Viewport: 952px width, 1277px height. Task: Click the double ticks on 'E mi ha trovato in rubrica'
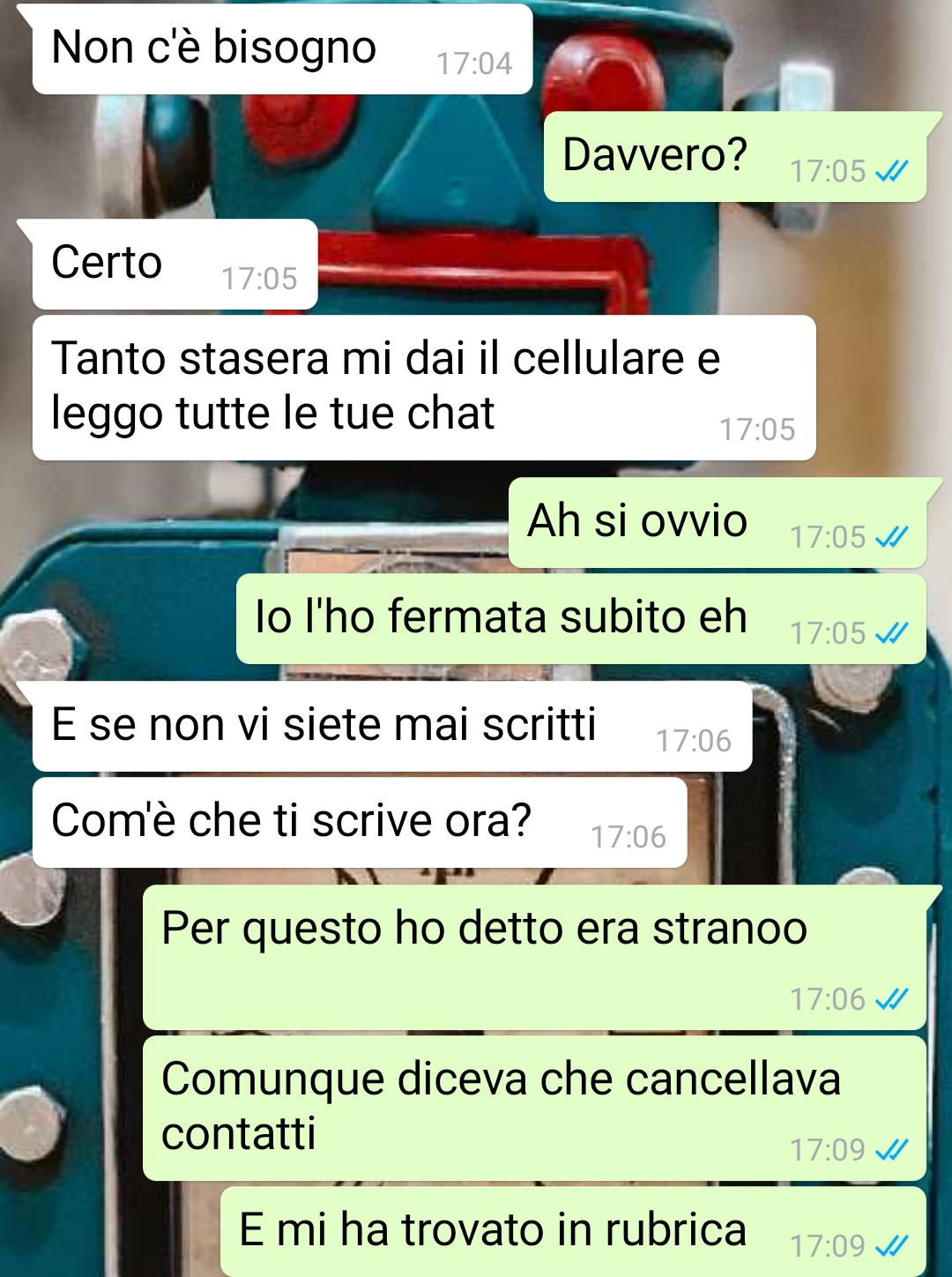(891, 1246)
